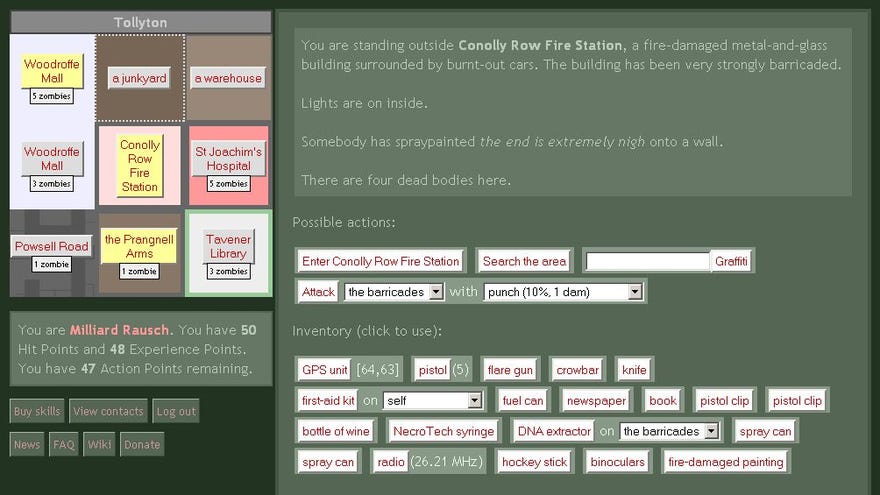Click the Buy skills button
Image resolution: width=880 pixels, height=495 pixels.
tap(37, 411)
